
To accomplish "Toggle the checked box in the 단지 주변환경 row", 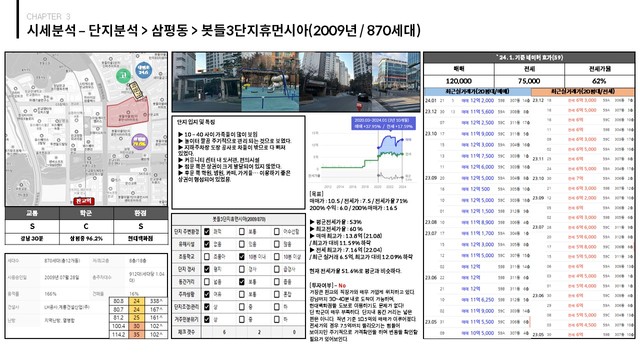I will [207, 231].
